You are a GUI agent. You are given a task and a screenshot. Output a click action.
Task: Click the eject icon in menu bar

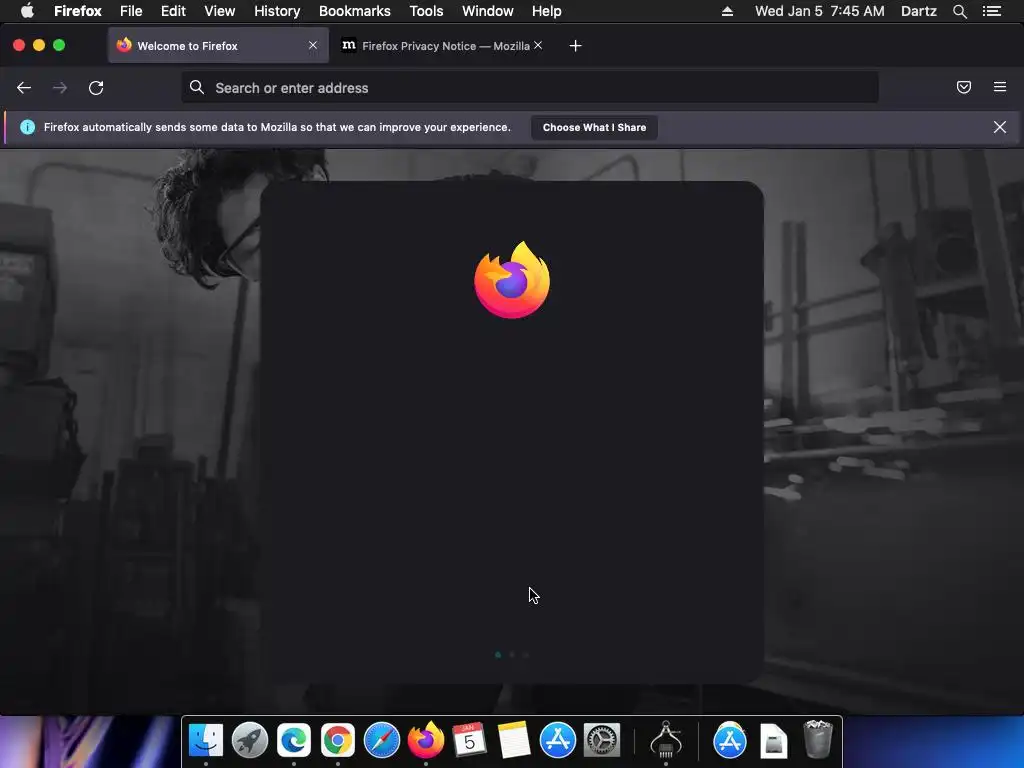[x=727, y=11]
